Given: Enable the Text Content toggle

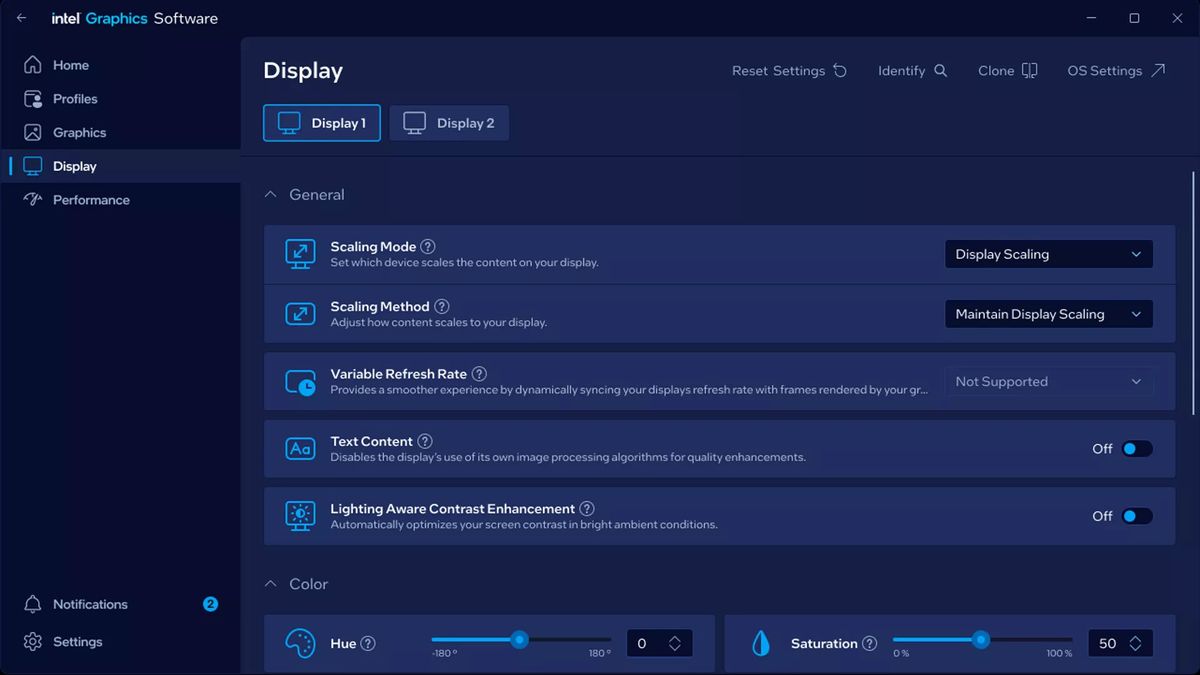Looking at the screenshot, I should point(1137,449).
